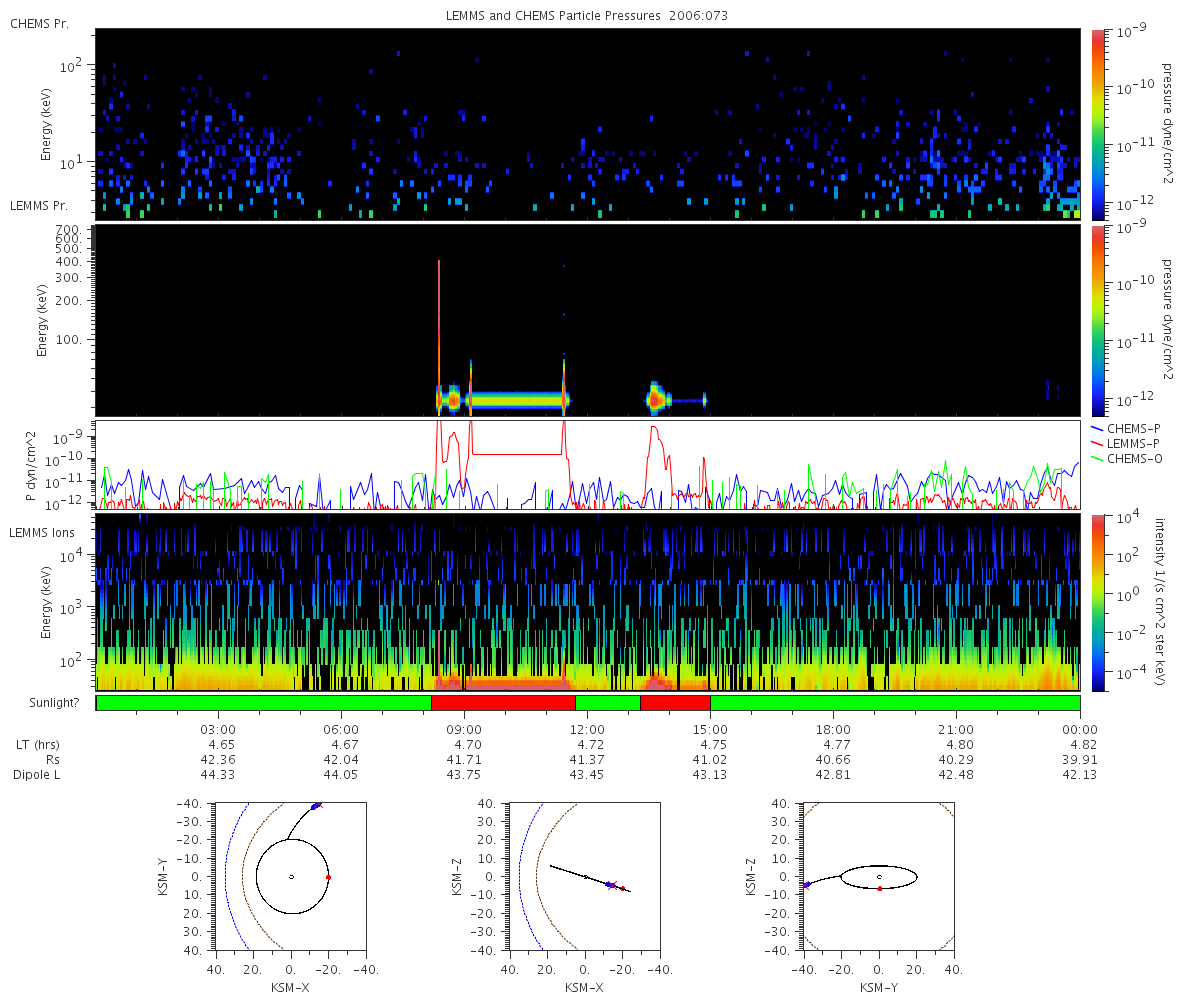
Task: Click the tall LEMMS pressure spike near 08:30
Action: (439, 330)
